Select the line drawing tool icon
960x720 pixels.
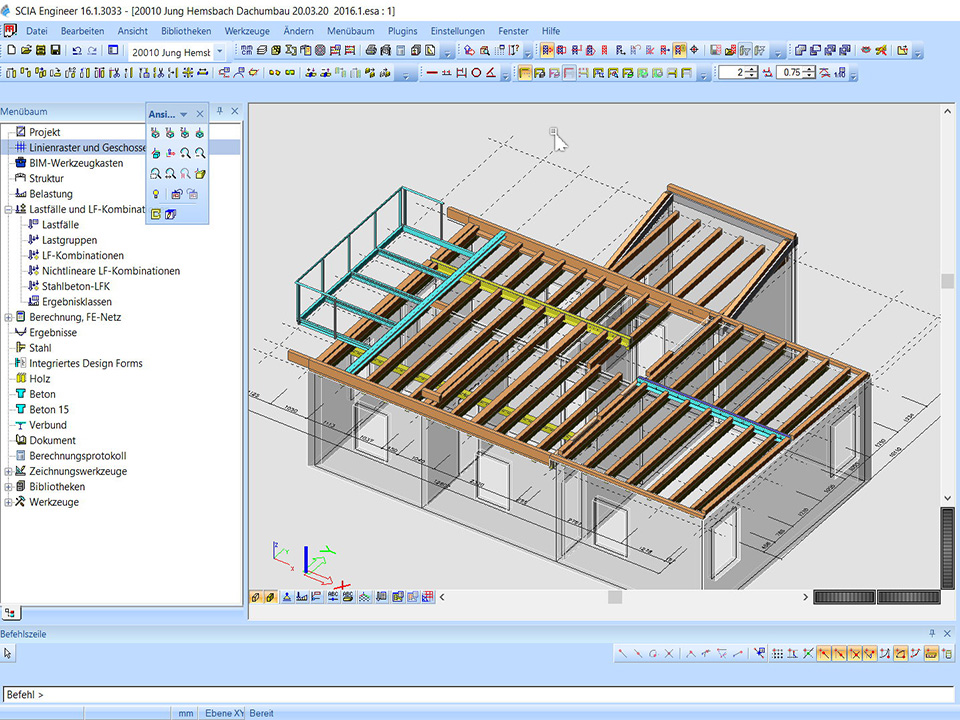point(432,73)
